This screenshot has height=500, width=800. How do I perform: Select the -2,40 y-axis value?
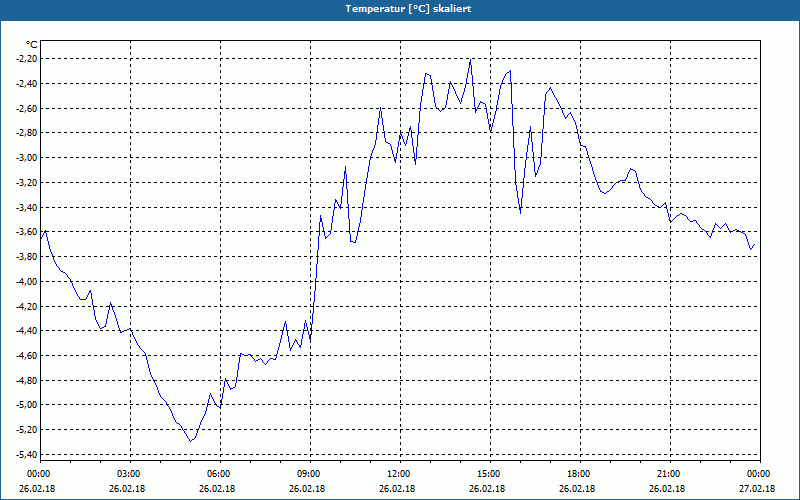tap(27, 84)
